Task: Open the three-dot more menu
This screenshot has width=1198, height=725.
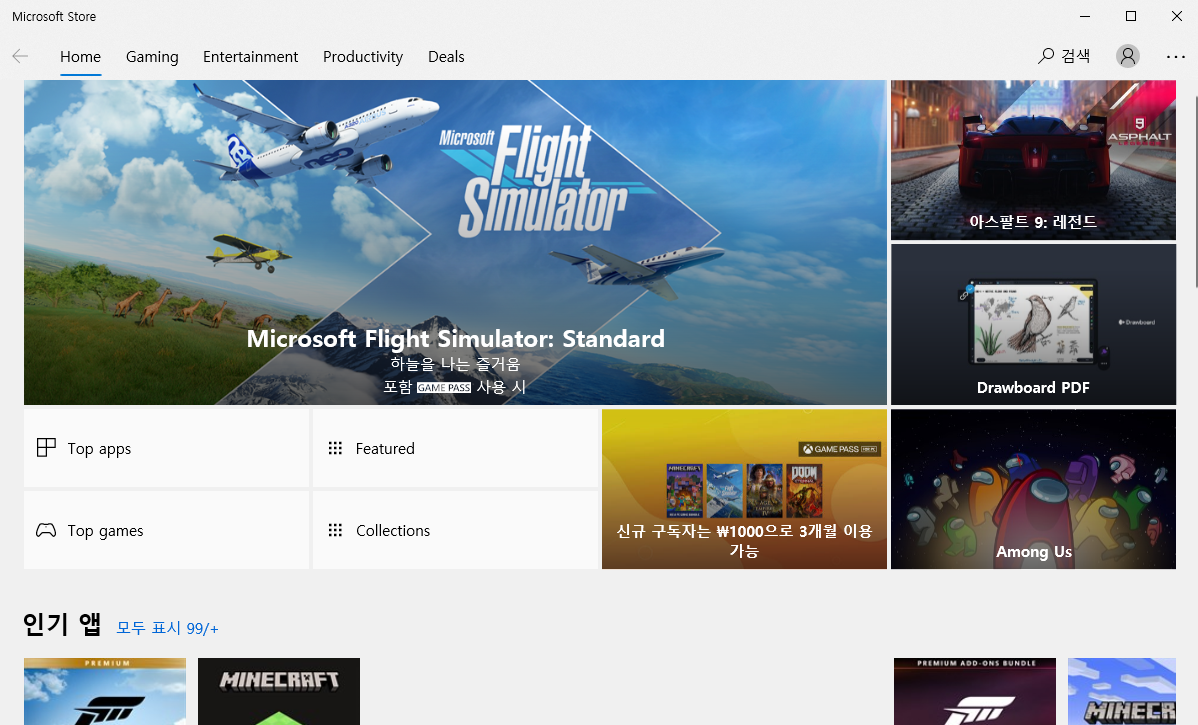Action: (x=1176, y=57)
